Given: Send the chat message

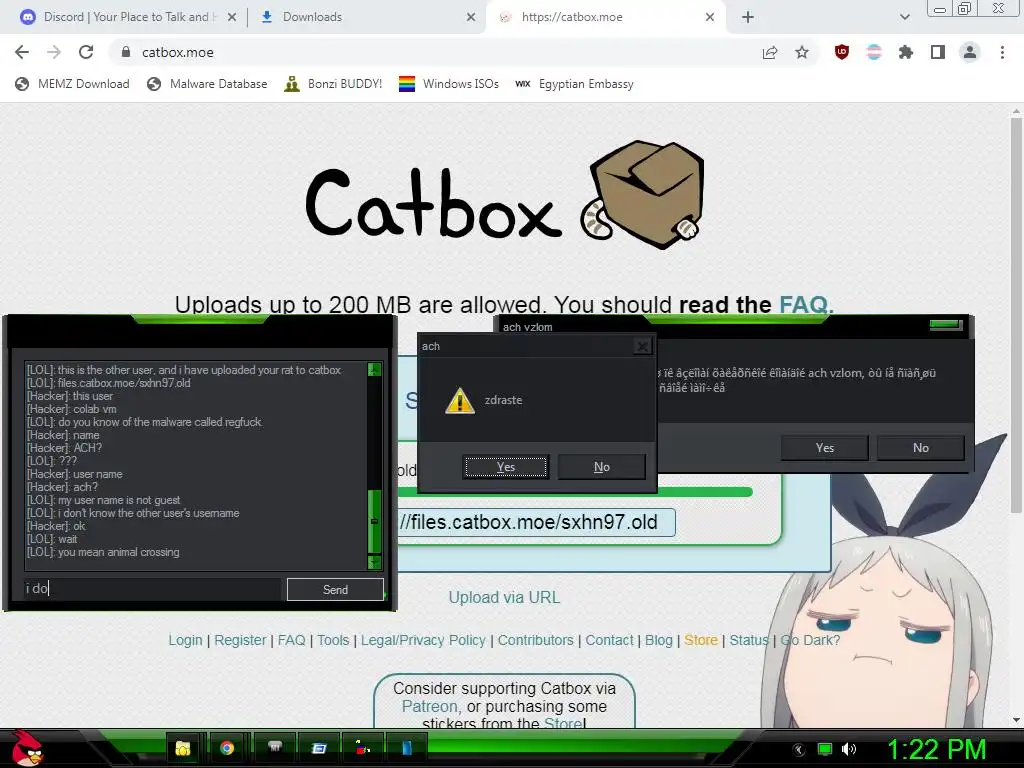Looking at the screenshot, I should coord(335,590).
